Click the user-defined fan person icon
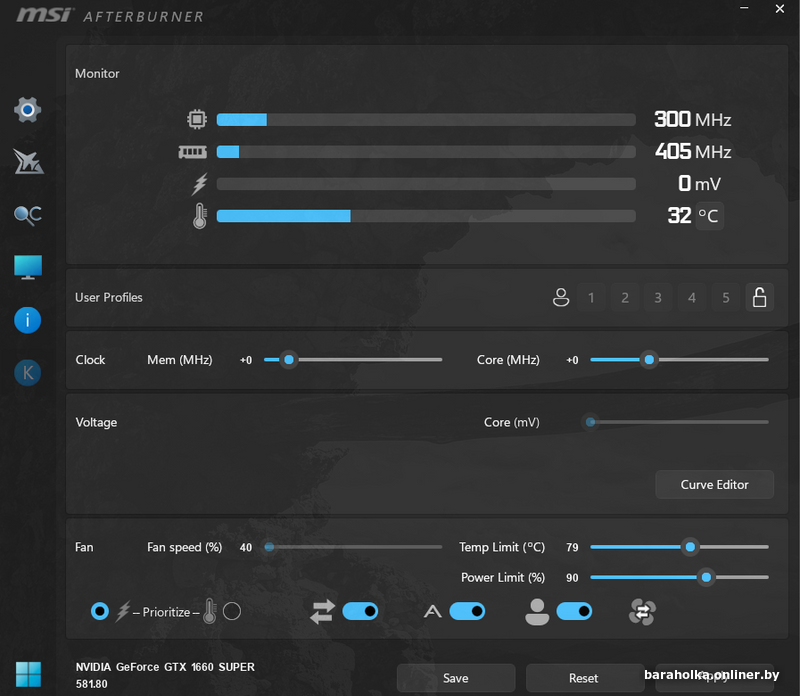The image size is (800, 696). click(537, 612)
